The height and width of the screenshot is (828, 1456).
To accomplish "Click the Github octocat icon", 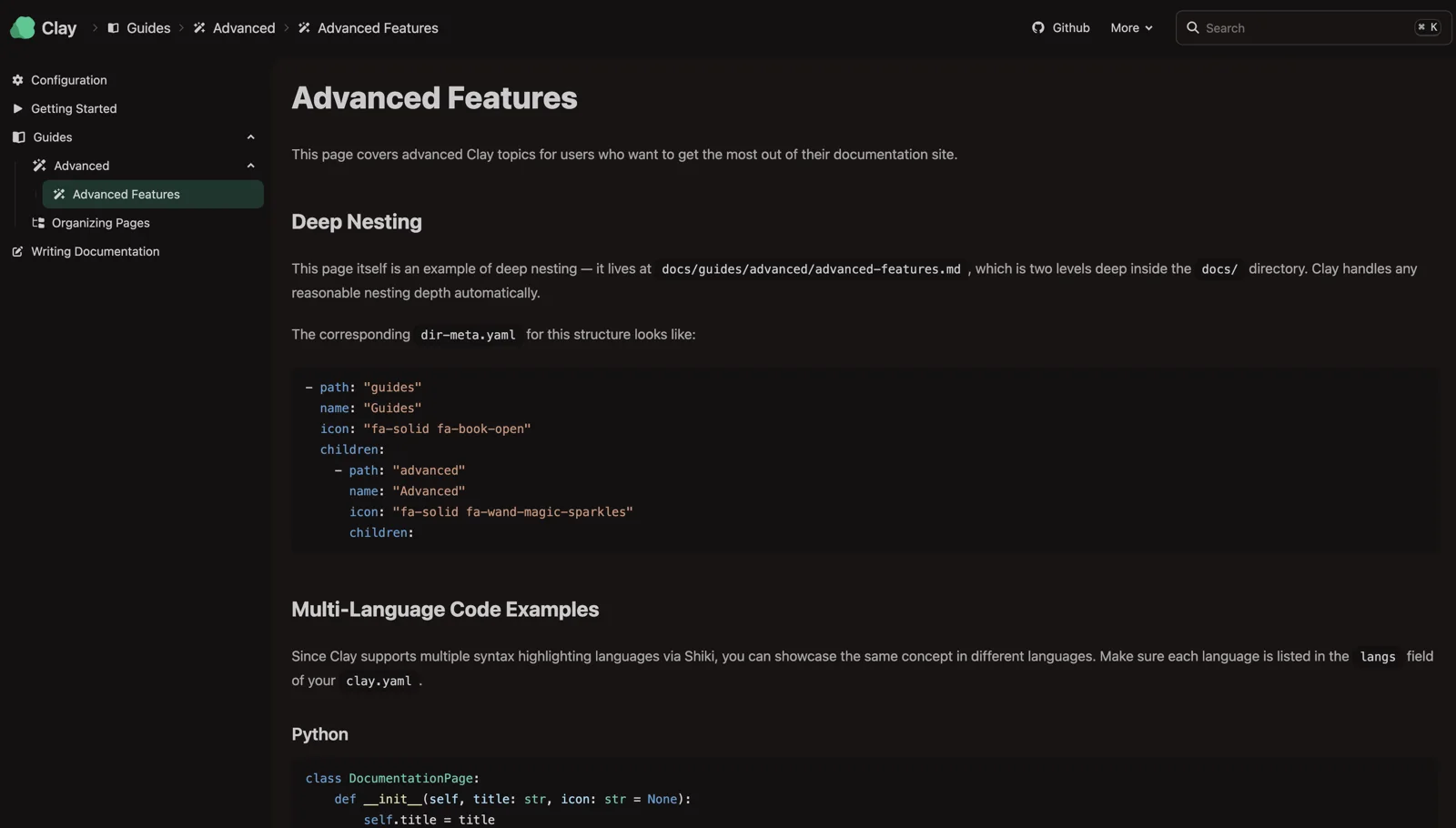I will coord(1038,27).
